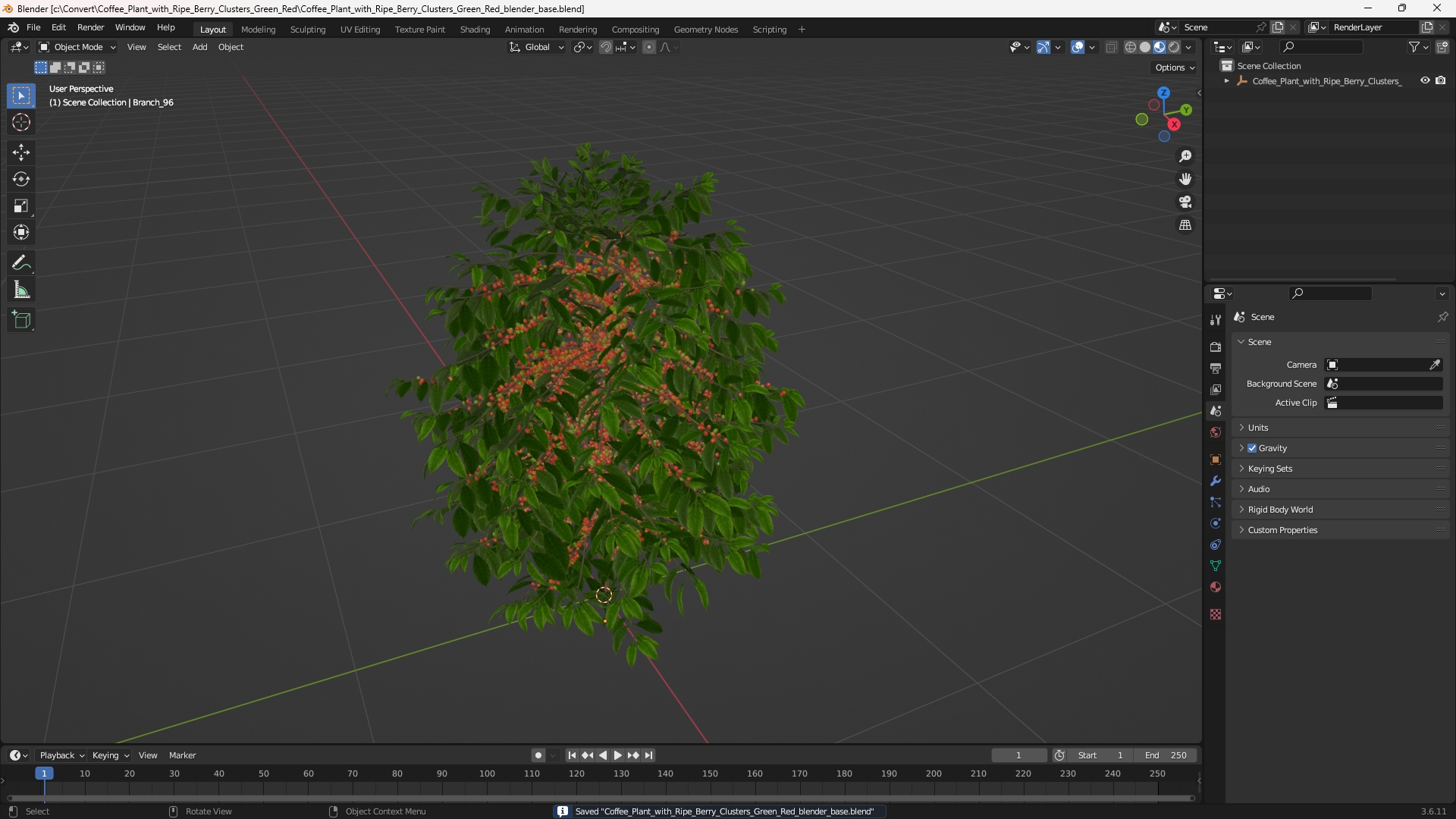Expand Coffee_Plant collection in outliner
The height and width of the screenshot is (819, 1456).
(x=1227, y=80)
